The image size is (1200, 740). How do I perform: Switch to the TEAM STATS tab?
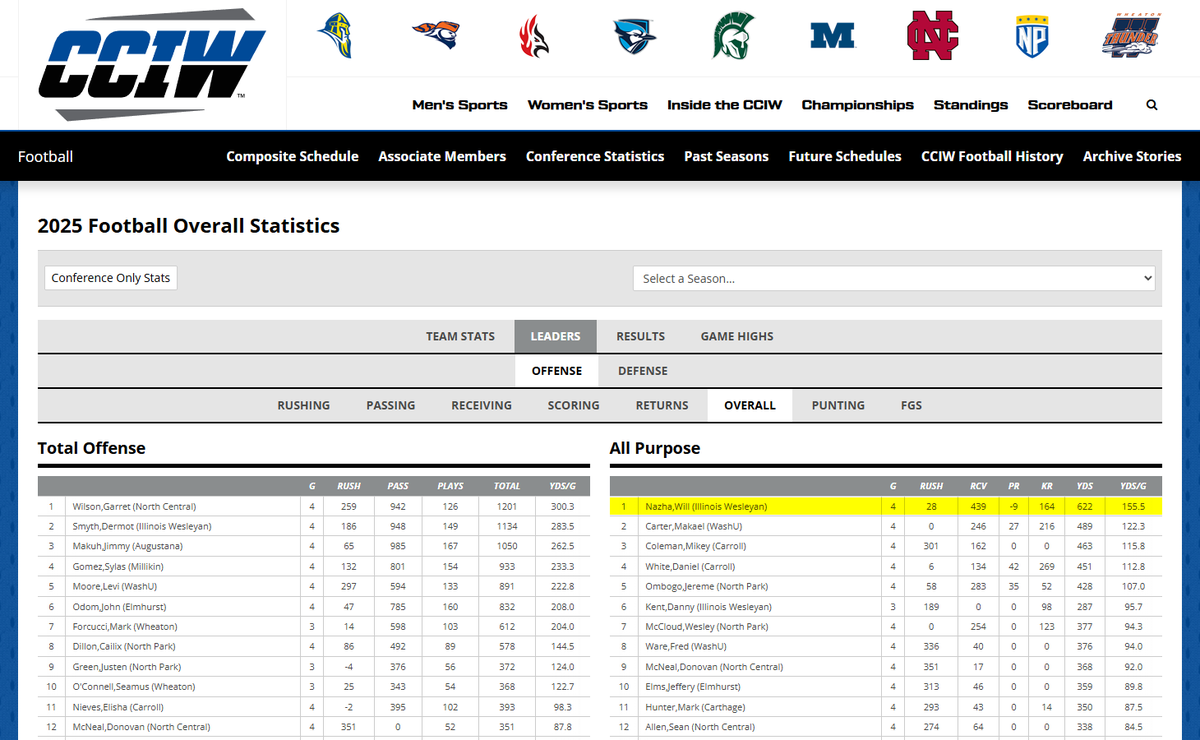(x=460, y=336)
